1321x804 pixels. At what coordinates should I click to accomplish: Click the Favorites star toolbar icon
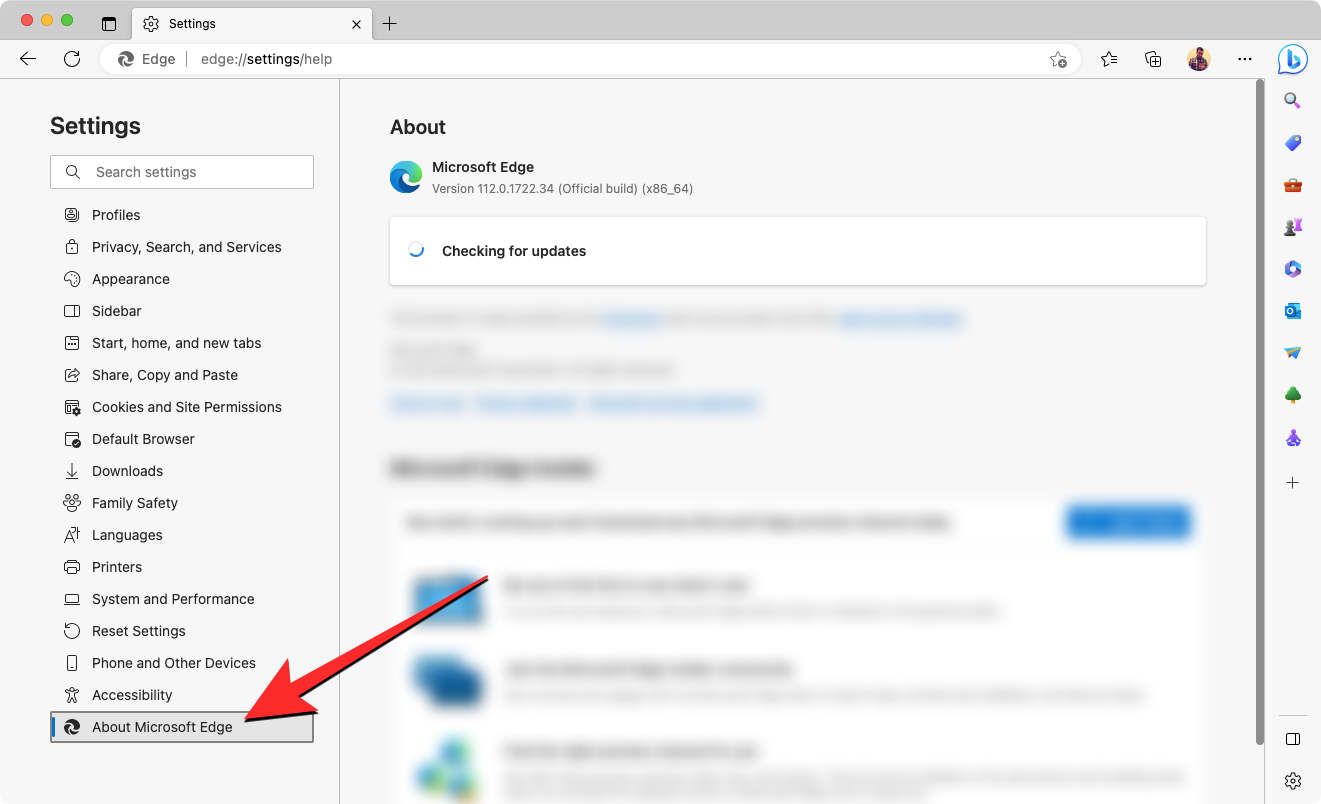click(1109, 59)
